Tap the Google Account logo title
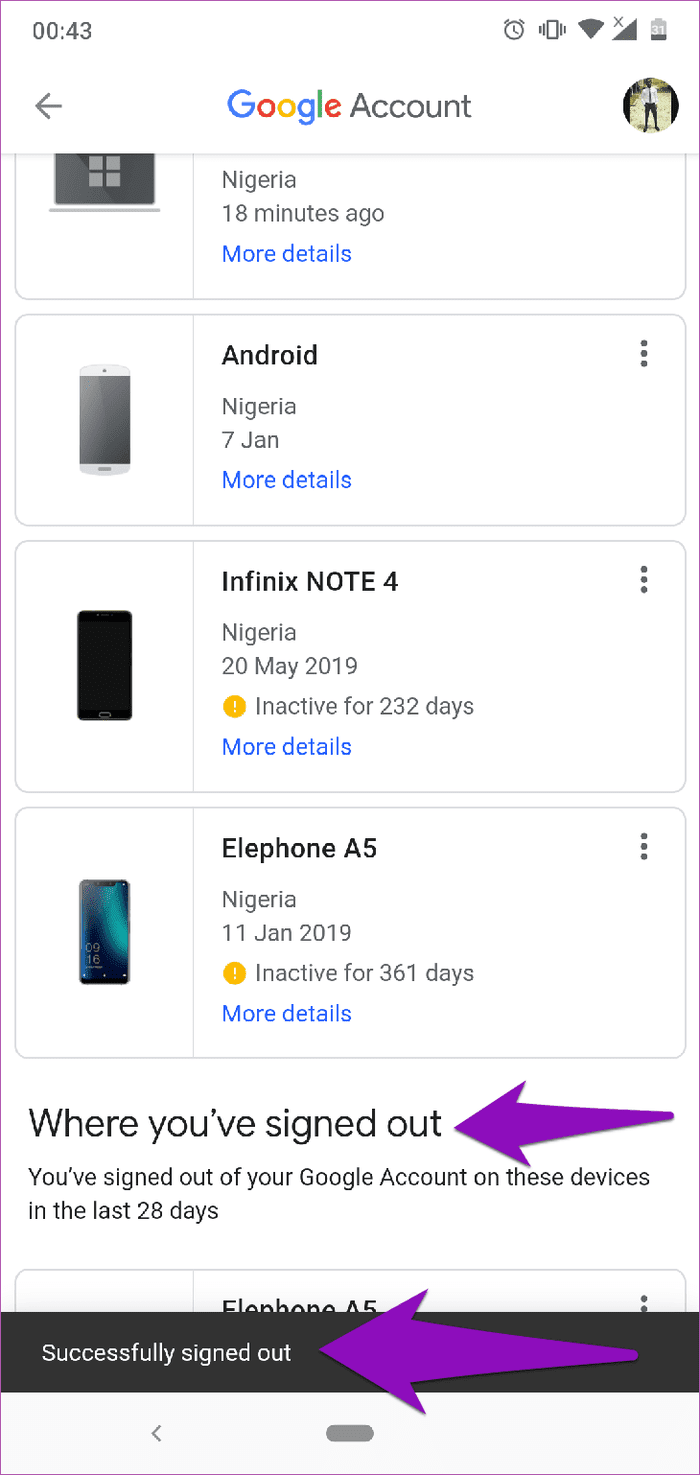The width and height of the screenshot is (700, 1475). pyautogui.click(x=349, y=107)
